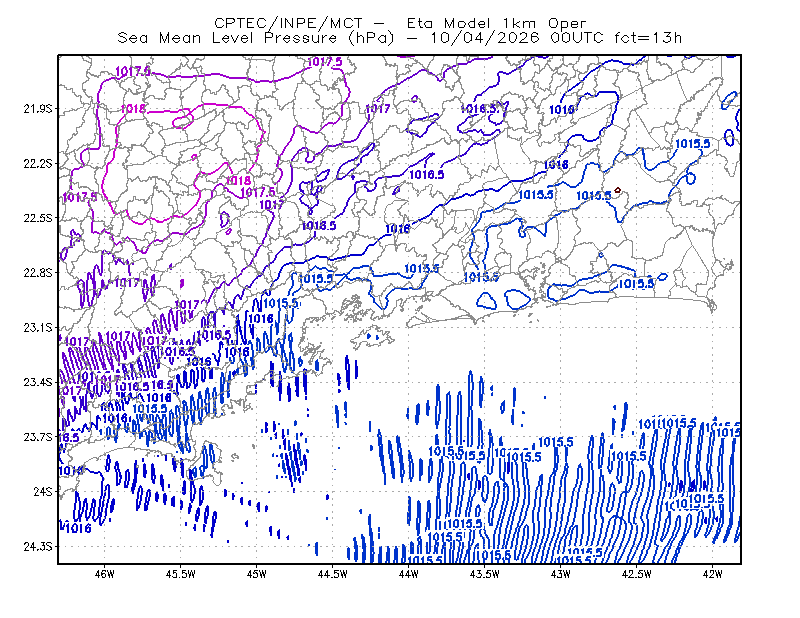Click the 43.5W longitude axis label
Viewport: 800px width, 618px height.
point(484,574)
